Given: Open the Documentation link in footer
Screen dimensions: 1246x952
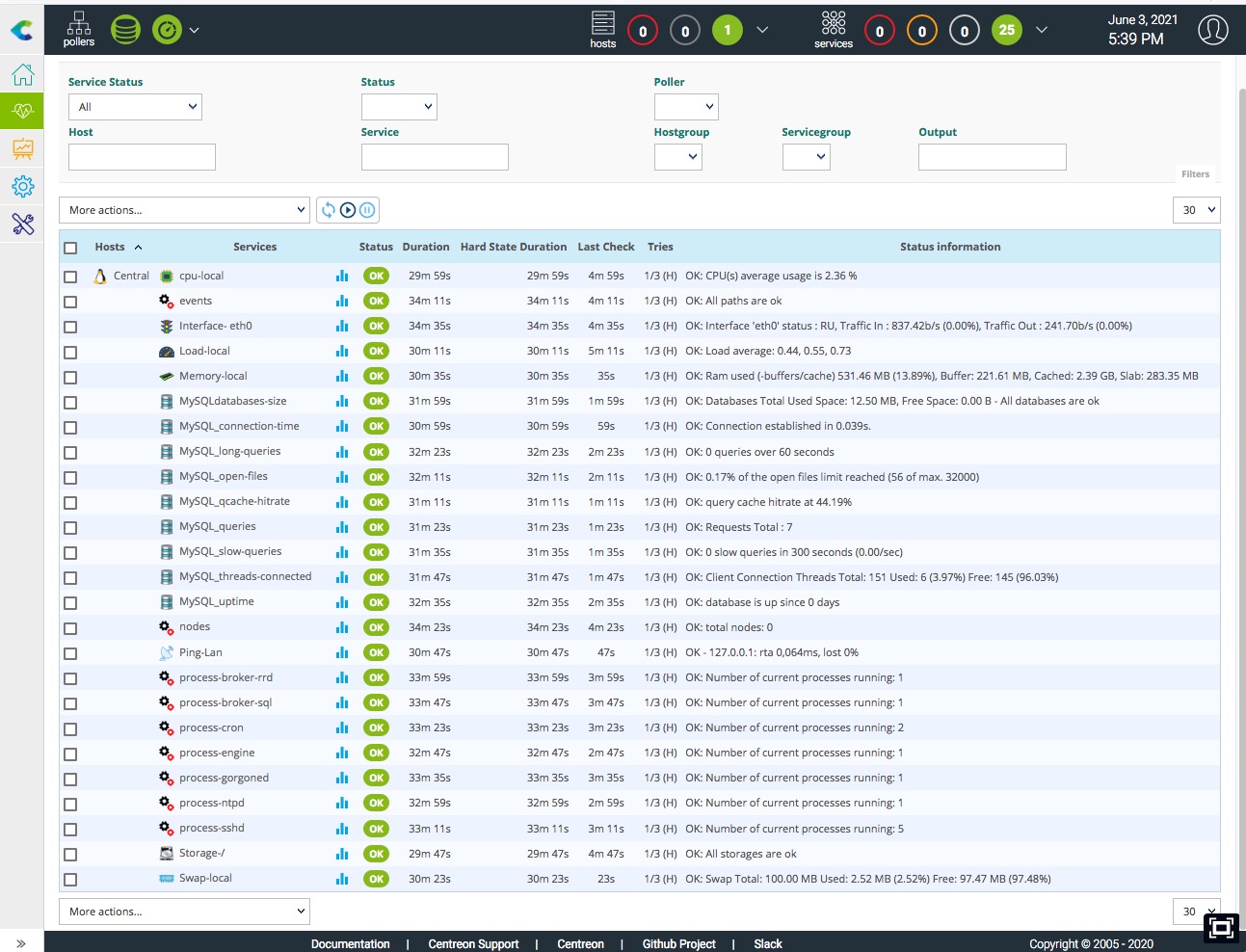Looking at the screenshot, I should click(x=350, y=943).
